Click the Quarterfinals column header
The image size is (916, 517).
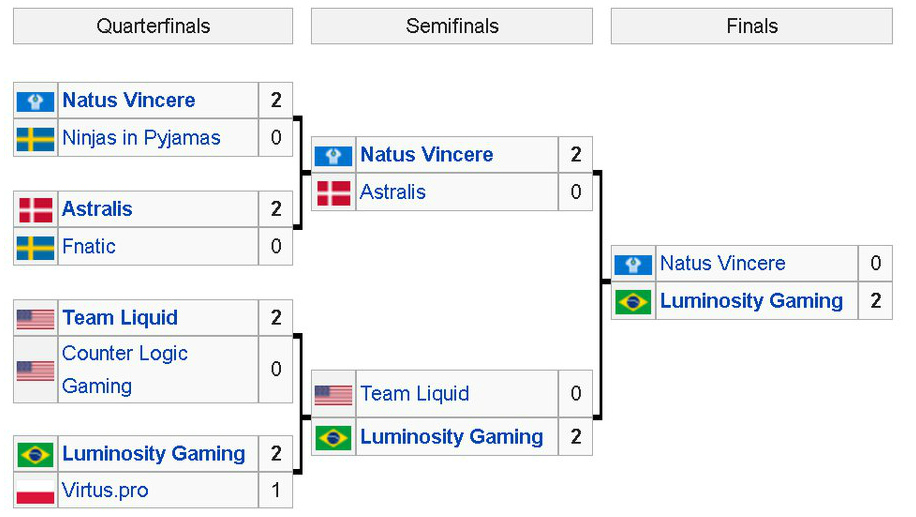[153, 26]
